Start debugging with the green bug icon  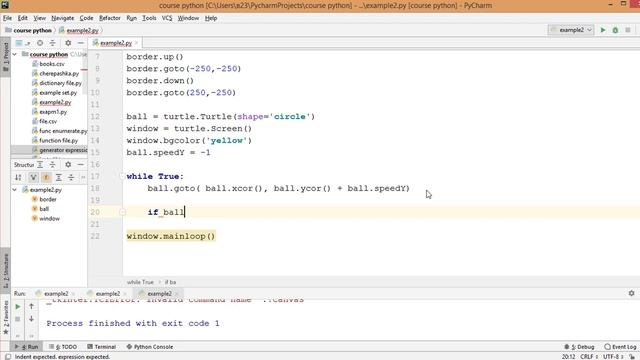point(615,30)
